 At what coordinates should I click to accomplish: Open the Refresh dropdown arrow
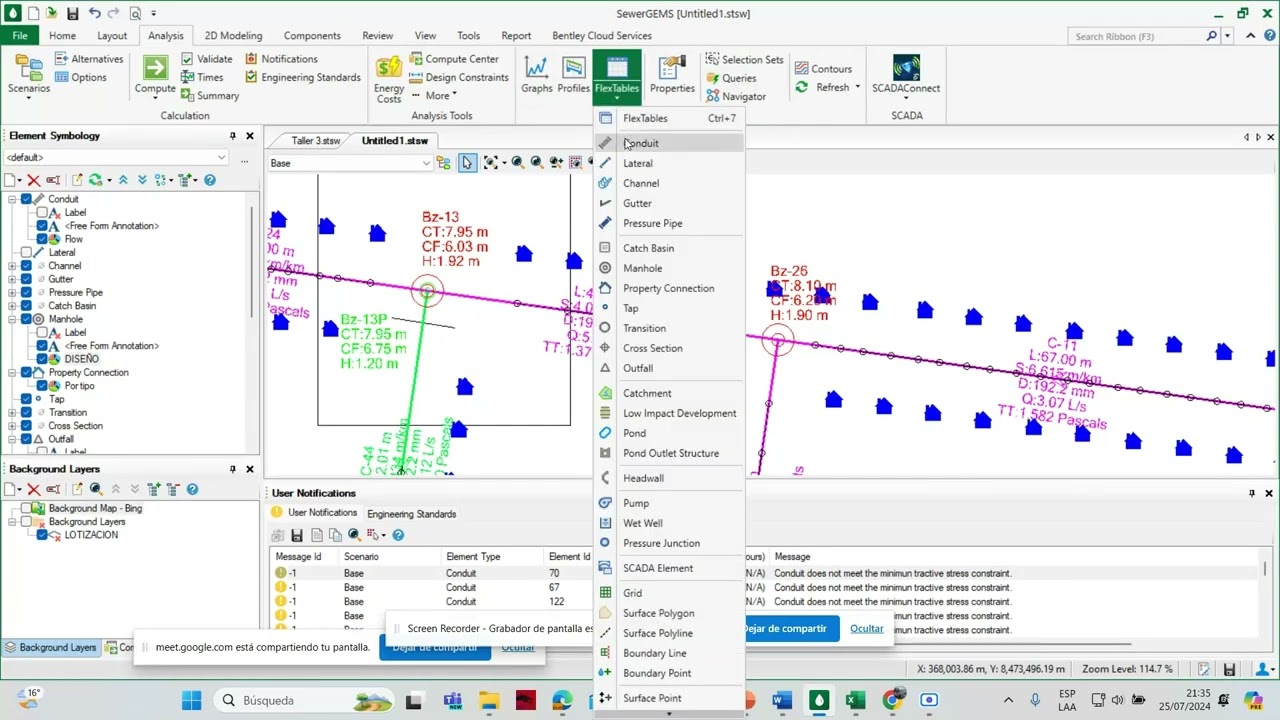click(857, 87)
